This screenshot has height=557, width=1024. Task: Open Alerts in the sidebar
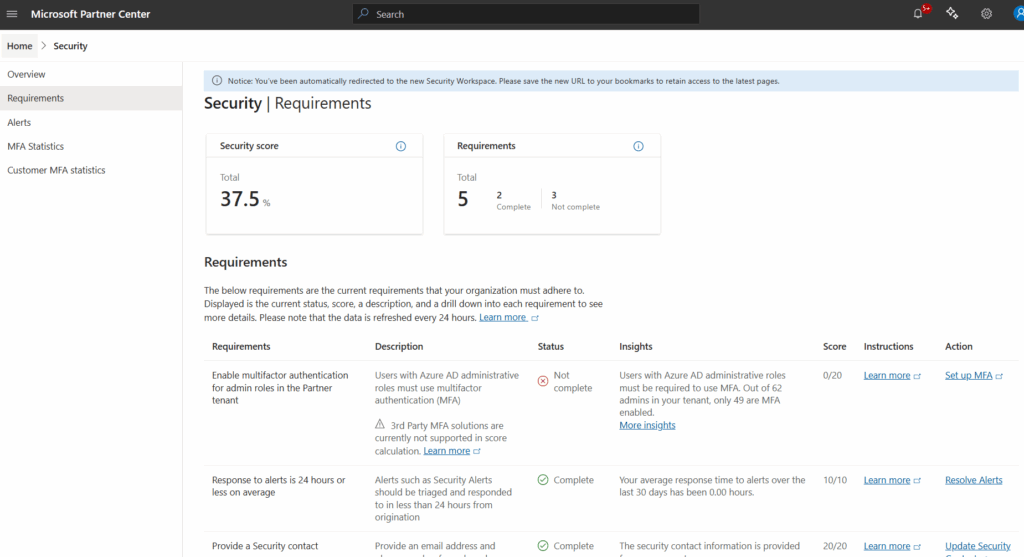tap(91, 122)
